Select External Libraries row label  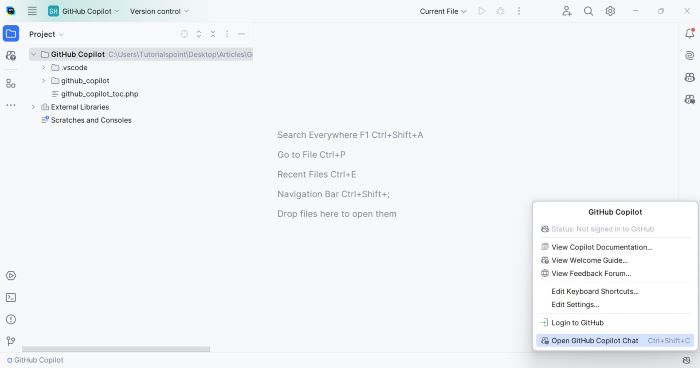[80, 107]
